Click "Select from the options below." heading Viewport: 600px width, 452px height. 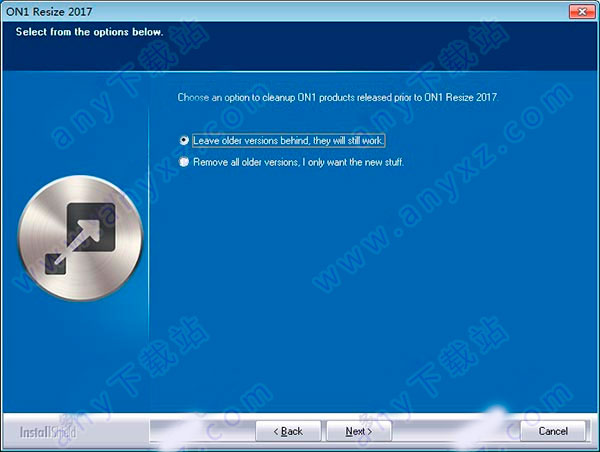tap(90, 32)
